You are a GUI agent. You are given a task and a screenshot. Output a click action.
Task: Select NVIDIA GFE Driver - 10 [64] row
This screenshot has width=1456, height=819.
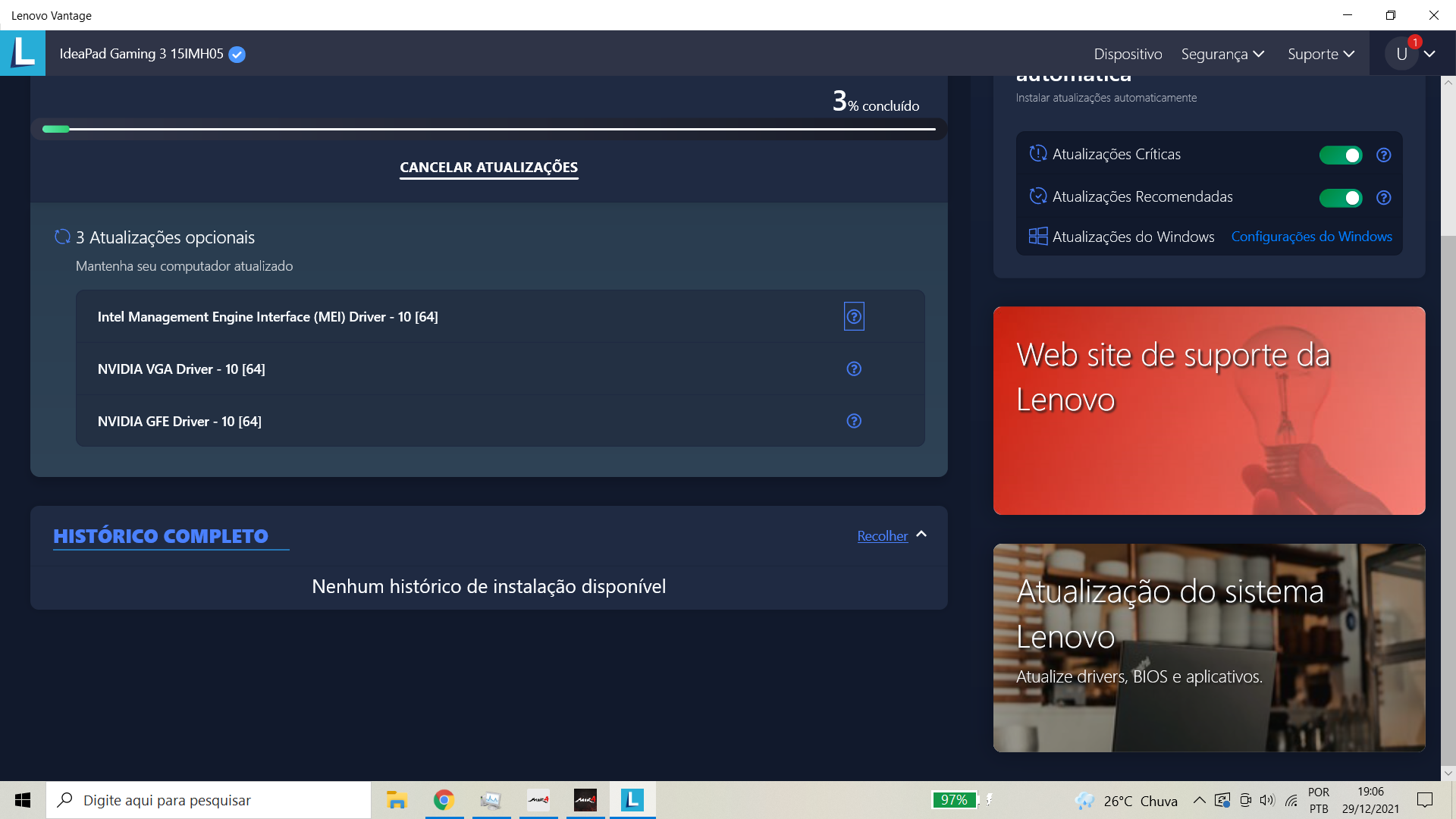click(500, 421)
